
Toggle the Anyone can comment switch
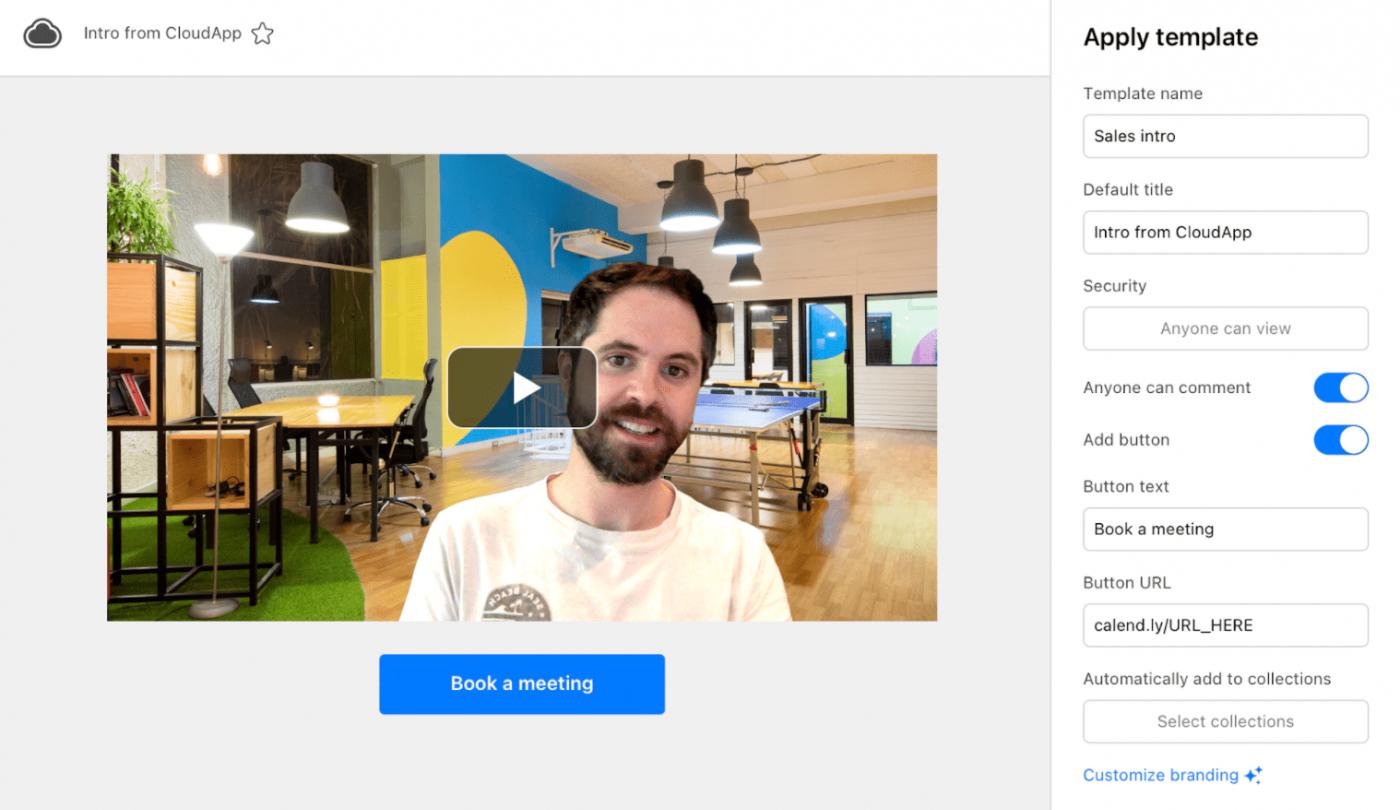click(1340, 388)
